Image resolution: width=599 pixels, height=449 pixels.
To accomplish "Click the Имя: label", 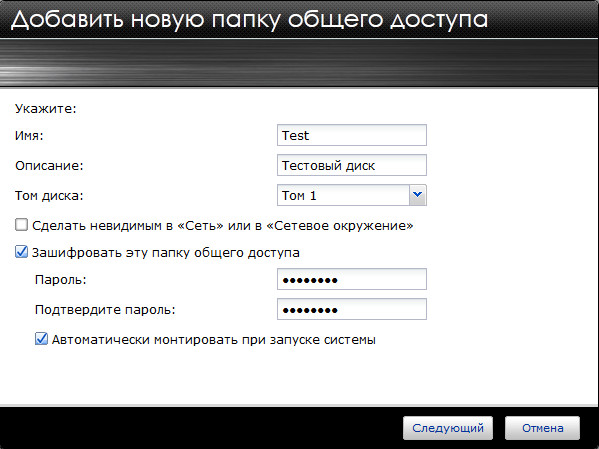I will (29, 136).
